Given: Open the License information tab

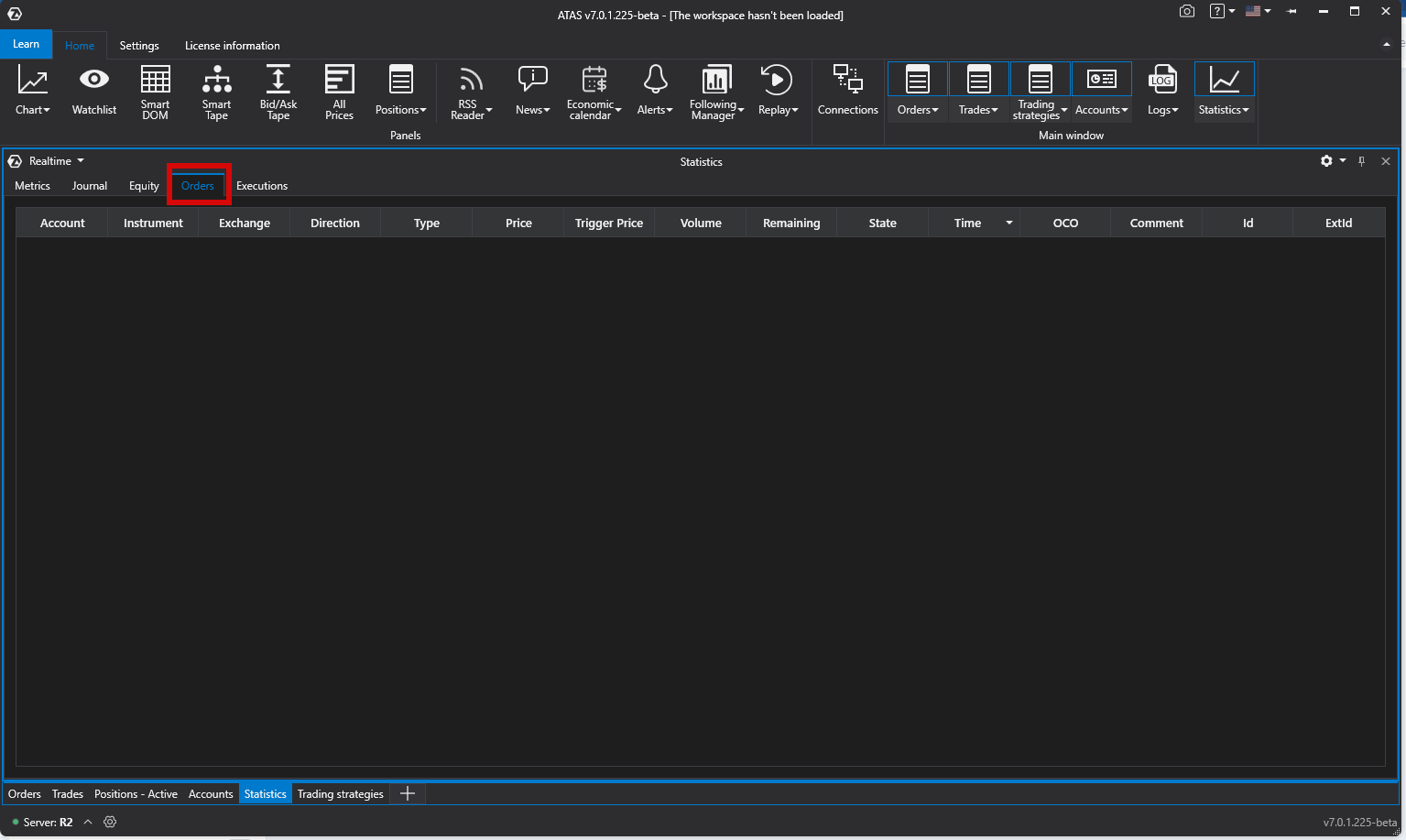Looking at the screenshot, I should [233, 46].
